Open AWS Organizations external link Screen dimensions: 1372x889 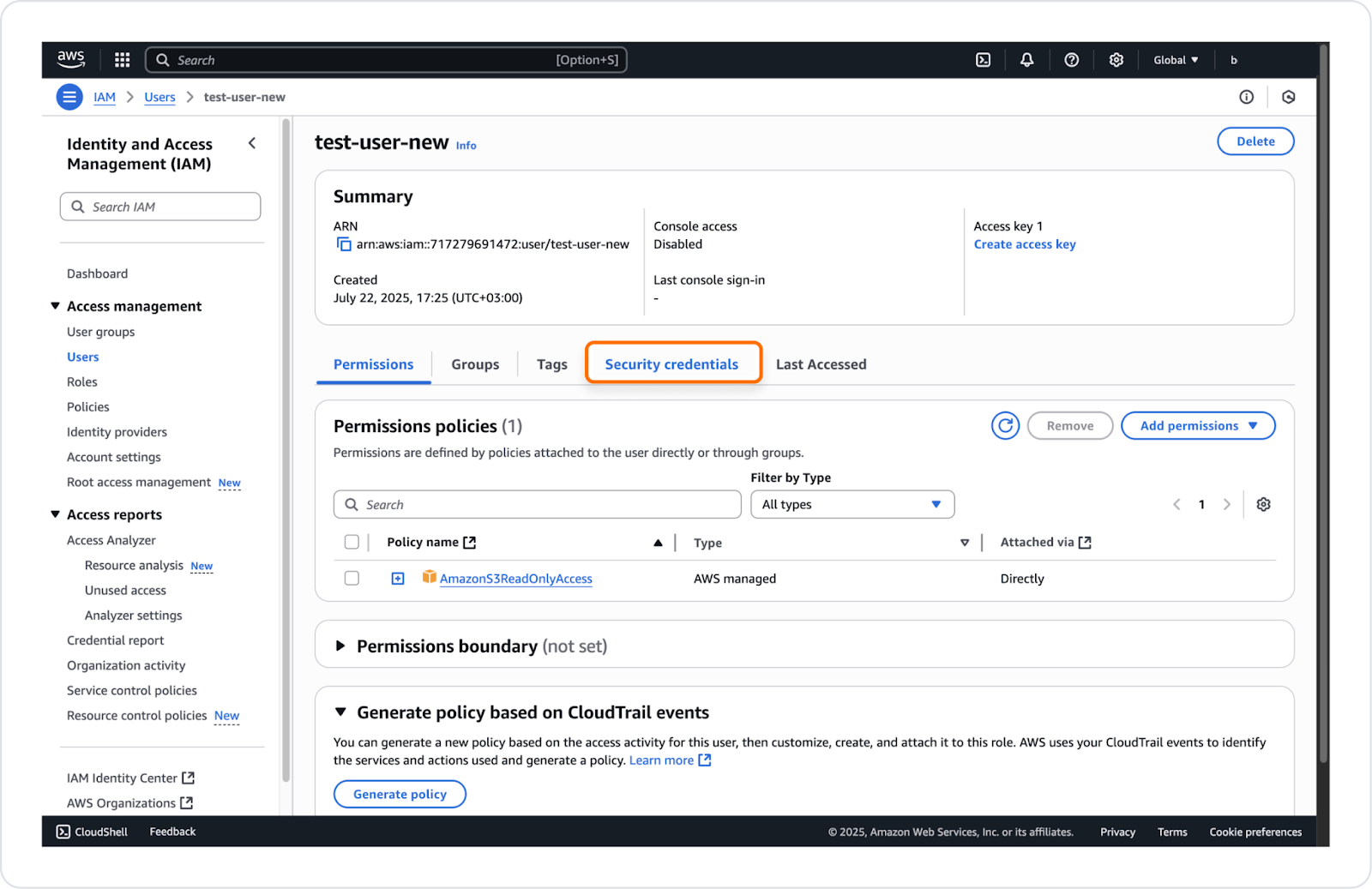pyautogui.click(x=129, y=802)
